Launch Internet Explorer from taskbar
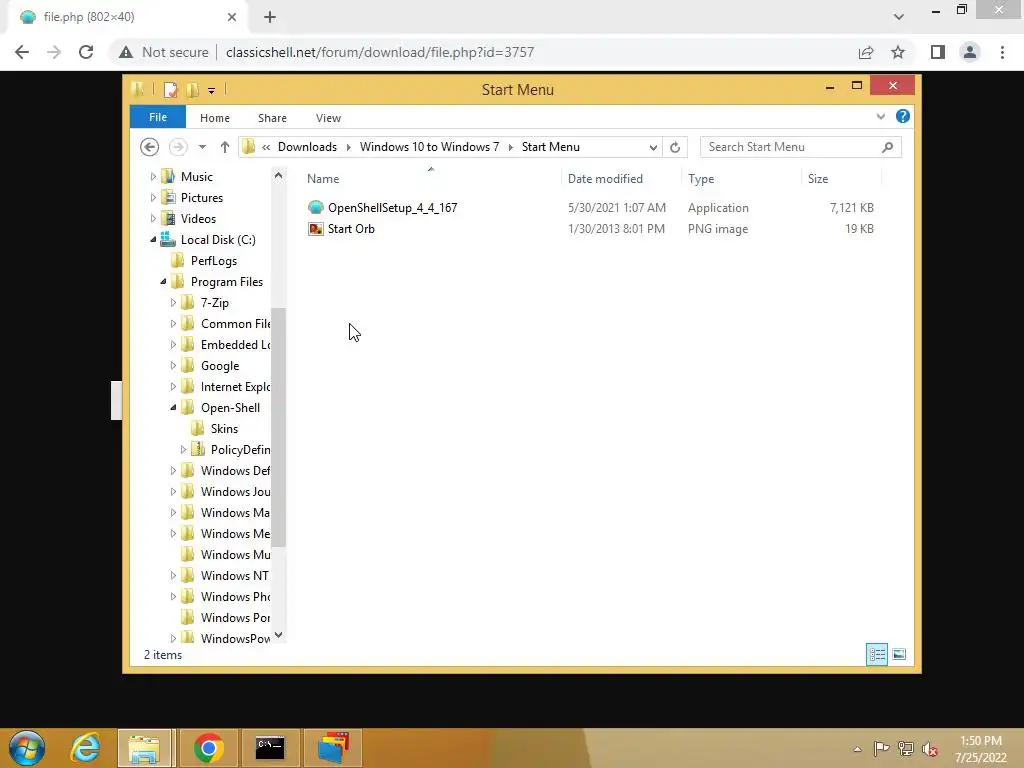Viewport: 1024px width, 768px height. click(86, 748)
